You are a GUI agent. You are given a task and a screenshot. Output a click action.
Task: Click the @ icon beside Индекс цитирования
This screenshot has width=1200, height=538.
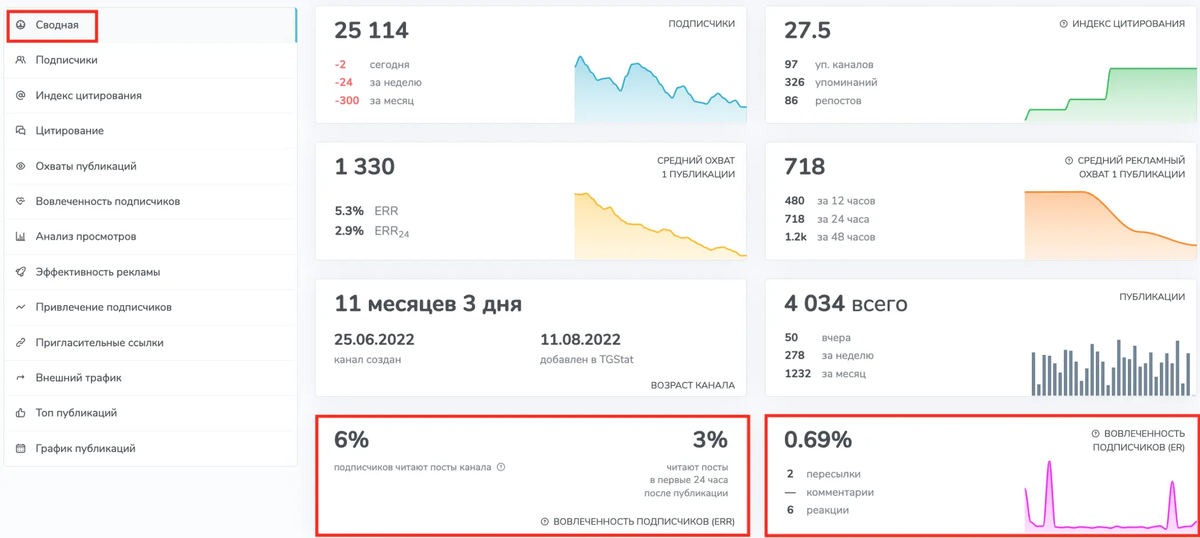(20, 96)
